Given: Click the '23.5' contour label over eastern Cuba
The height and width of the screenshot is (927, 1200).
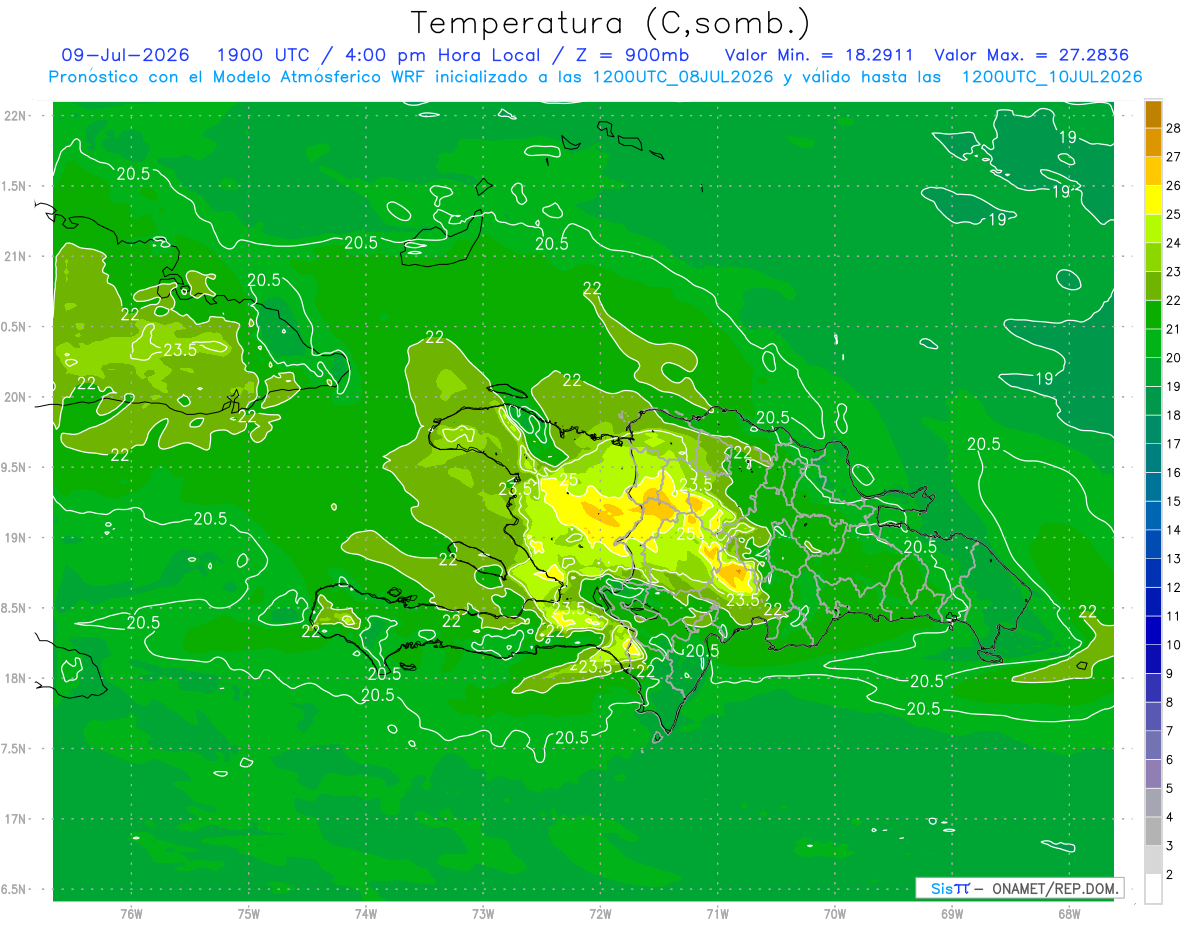Looking at the screenshot, I should point(180,350).
